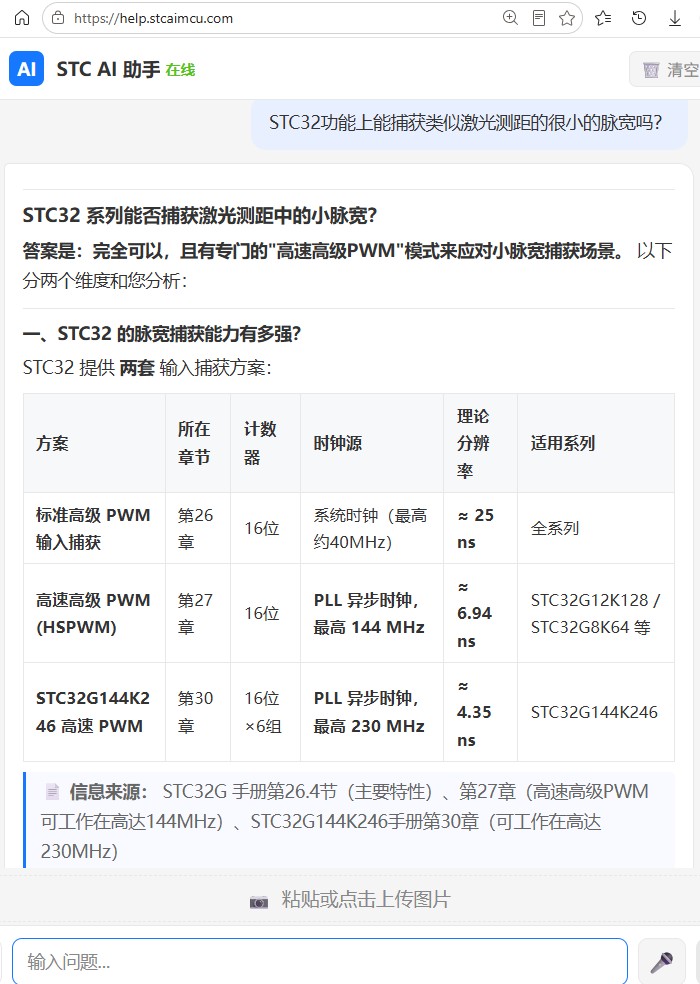Viewport: 700px width, 984px height.
Task: Click the browser home icon
Action: coord(22,18)
